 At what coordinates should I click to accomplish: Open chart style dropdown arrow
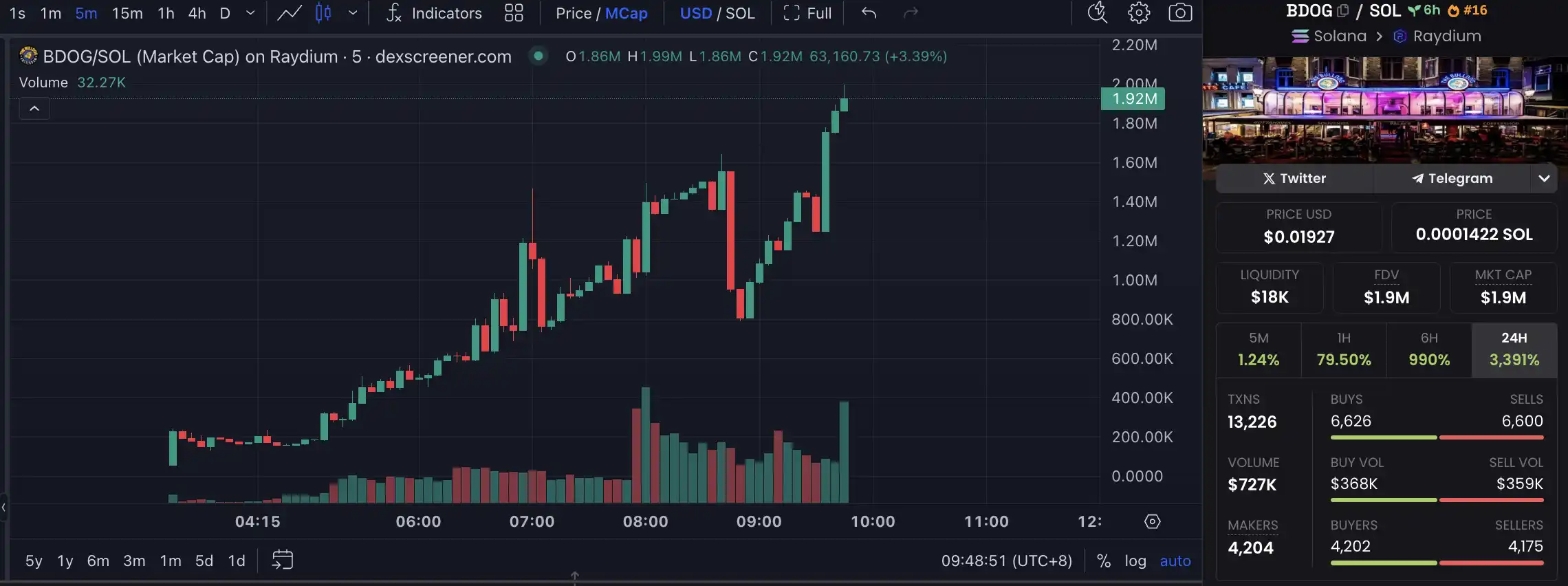pyautogui.click(x=353, y=13)
